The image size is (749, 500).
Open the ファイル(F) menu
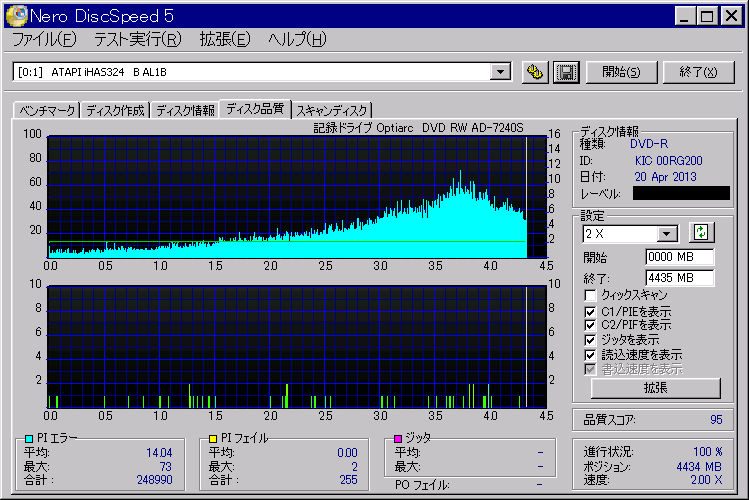(44, 39)
